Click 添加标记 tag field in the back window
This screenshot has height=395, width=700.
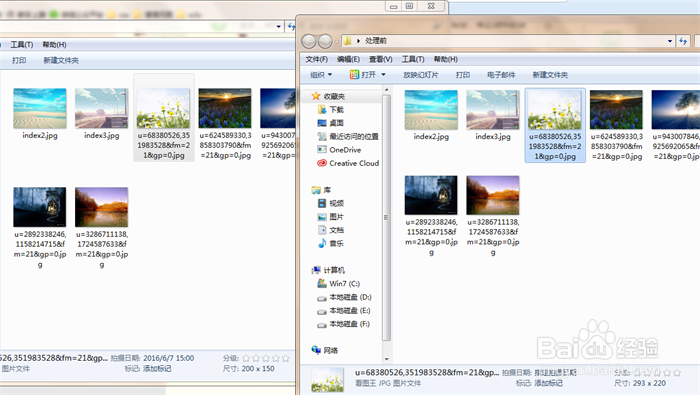pyautogui.click(x=157, y=369)
